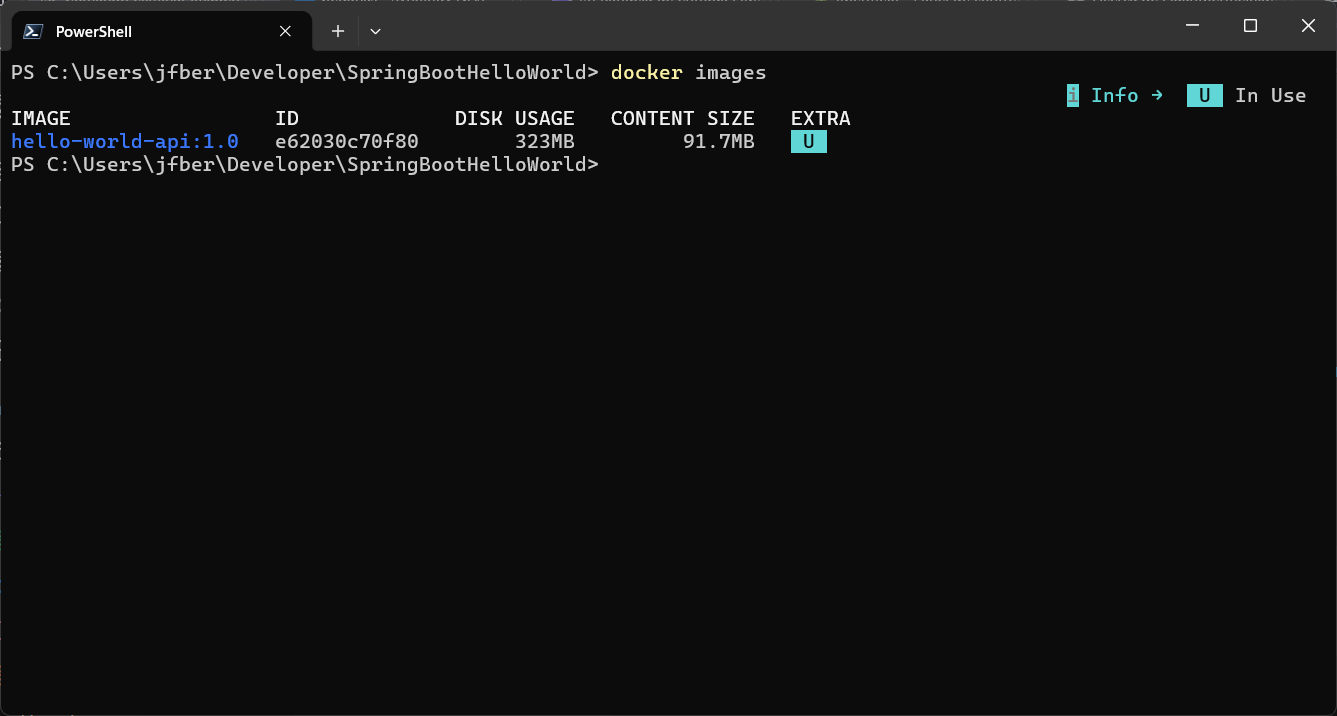Click the 323MB disk usage value
Viewport: 1337px width, 716px height.
(546, 141)
